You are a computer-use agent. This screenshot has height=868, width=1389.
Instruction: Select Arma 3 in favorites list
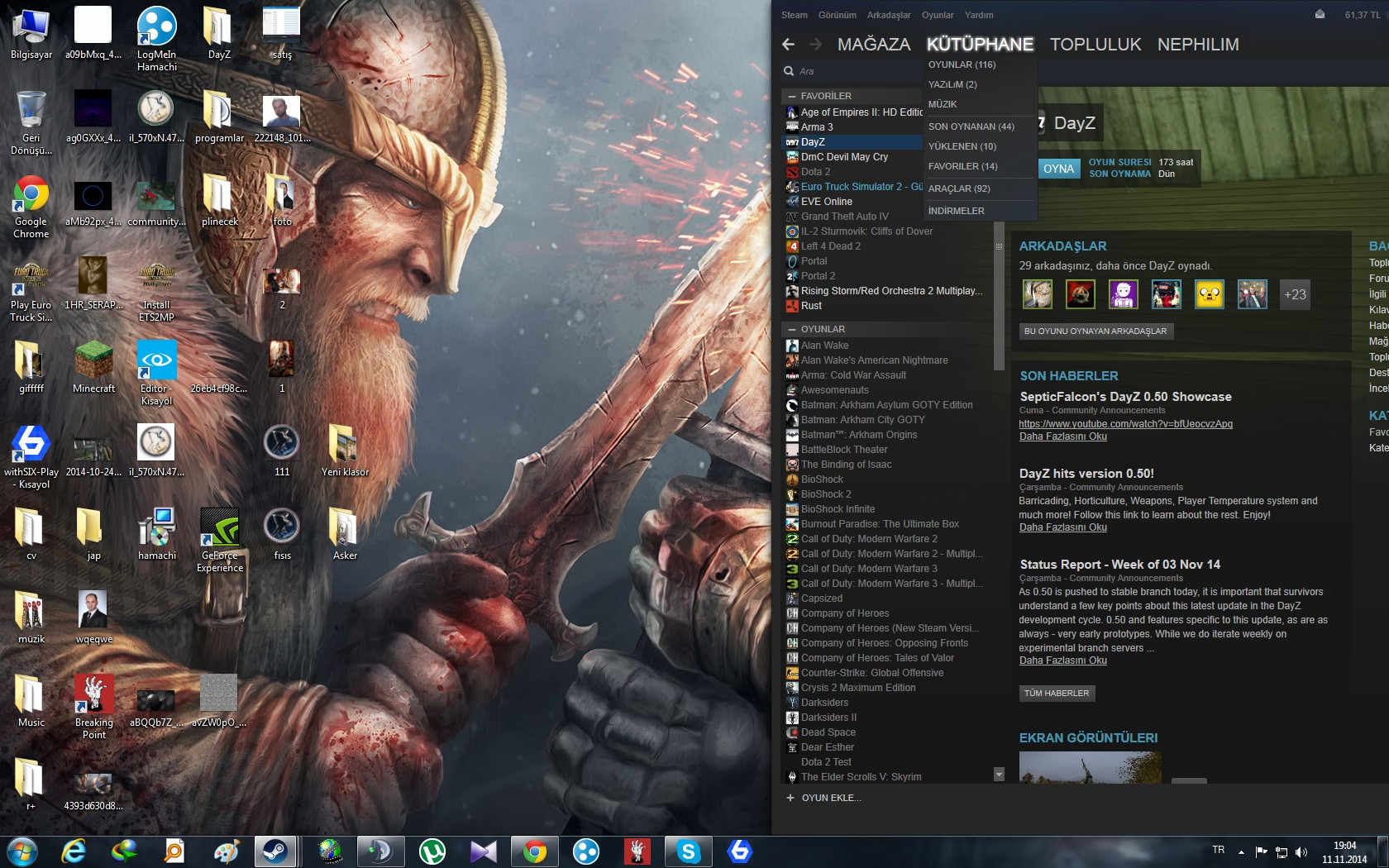tap(852, 127)
